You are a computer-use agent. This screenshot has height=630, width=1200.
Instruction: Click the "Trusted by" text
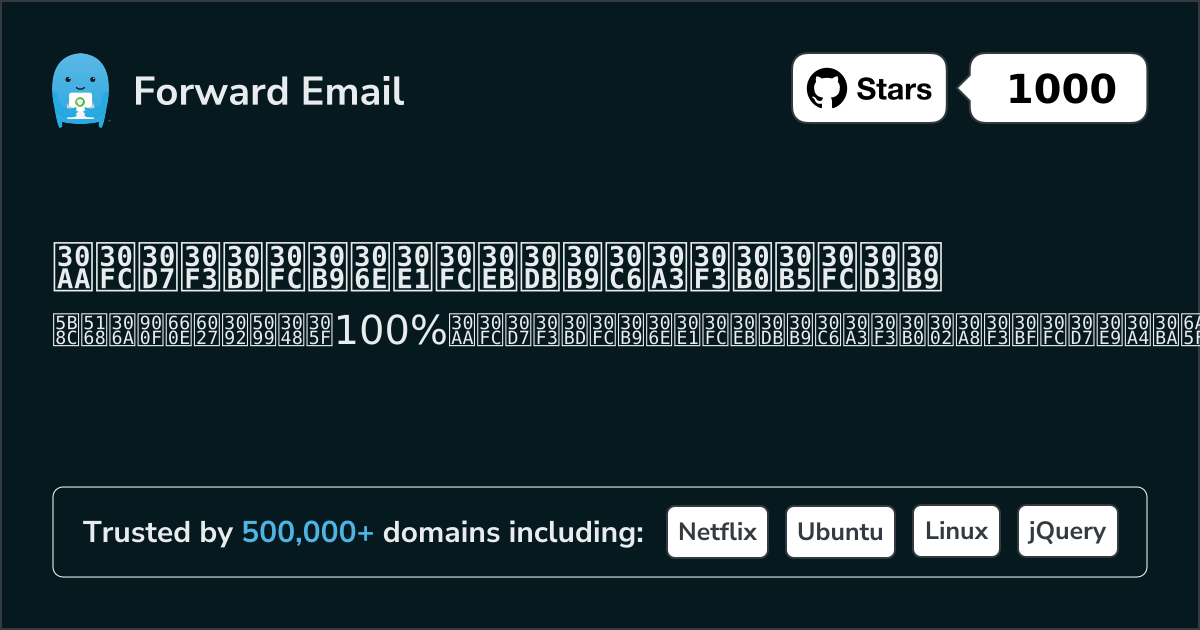click(157, 533)
